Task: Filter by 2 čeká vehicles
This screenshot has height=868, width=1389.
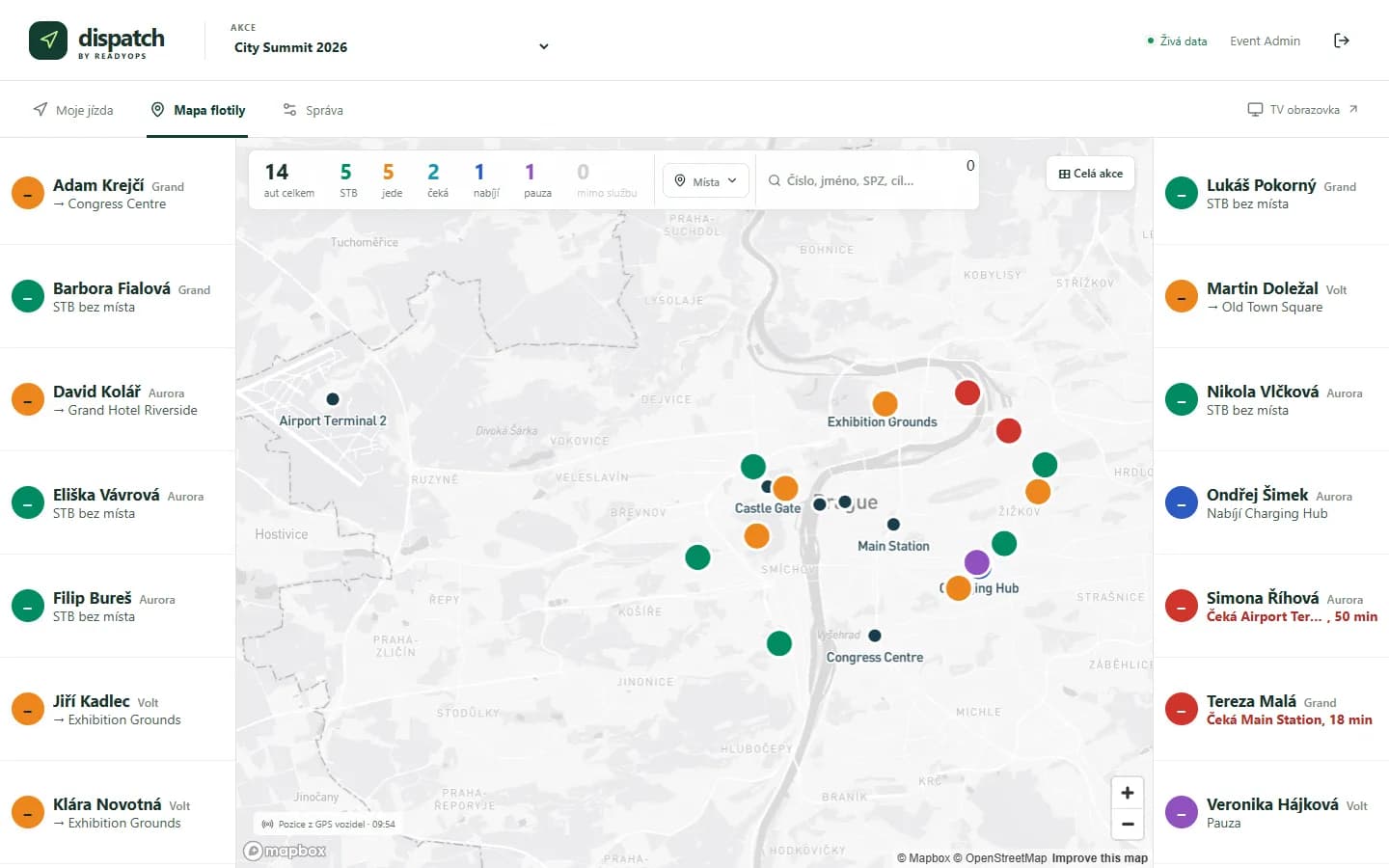Action: tap(437, 179)
